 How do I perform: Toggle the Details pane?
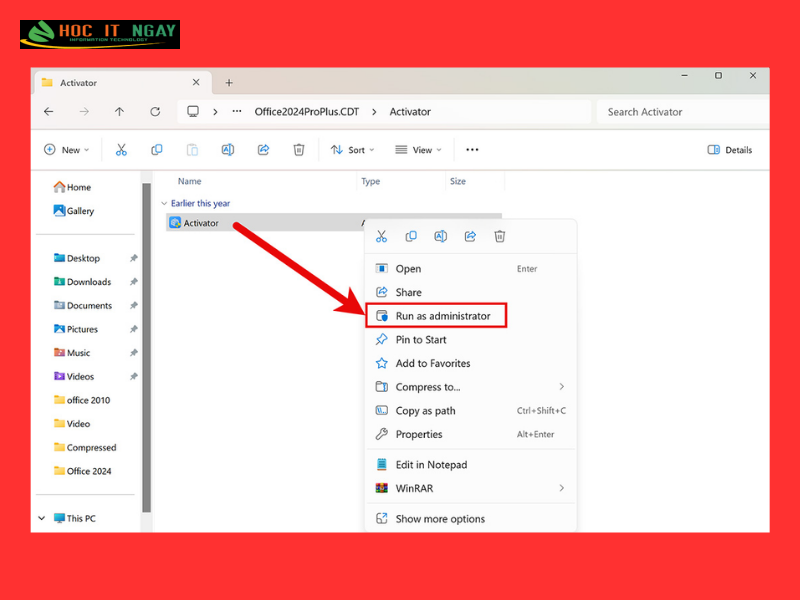pos(730,149)
